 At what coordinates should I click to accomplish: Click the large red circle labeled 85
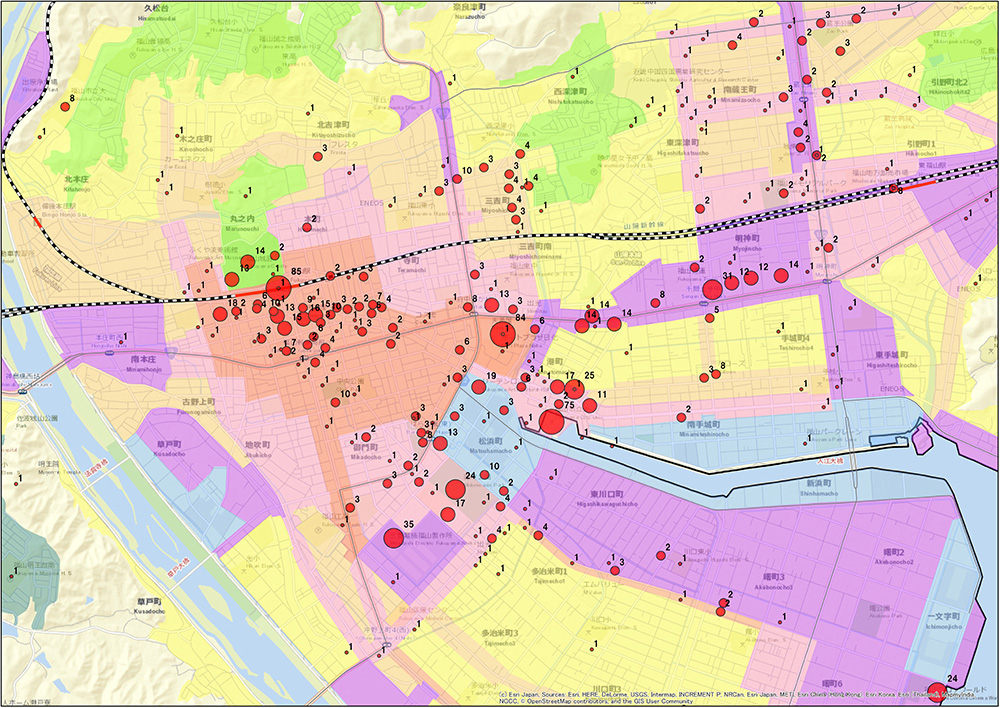pos(279,288)
